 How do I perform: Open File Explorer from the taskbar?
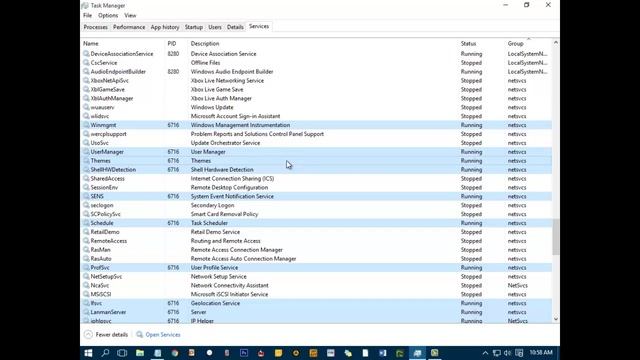tap(140, 353)
